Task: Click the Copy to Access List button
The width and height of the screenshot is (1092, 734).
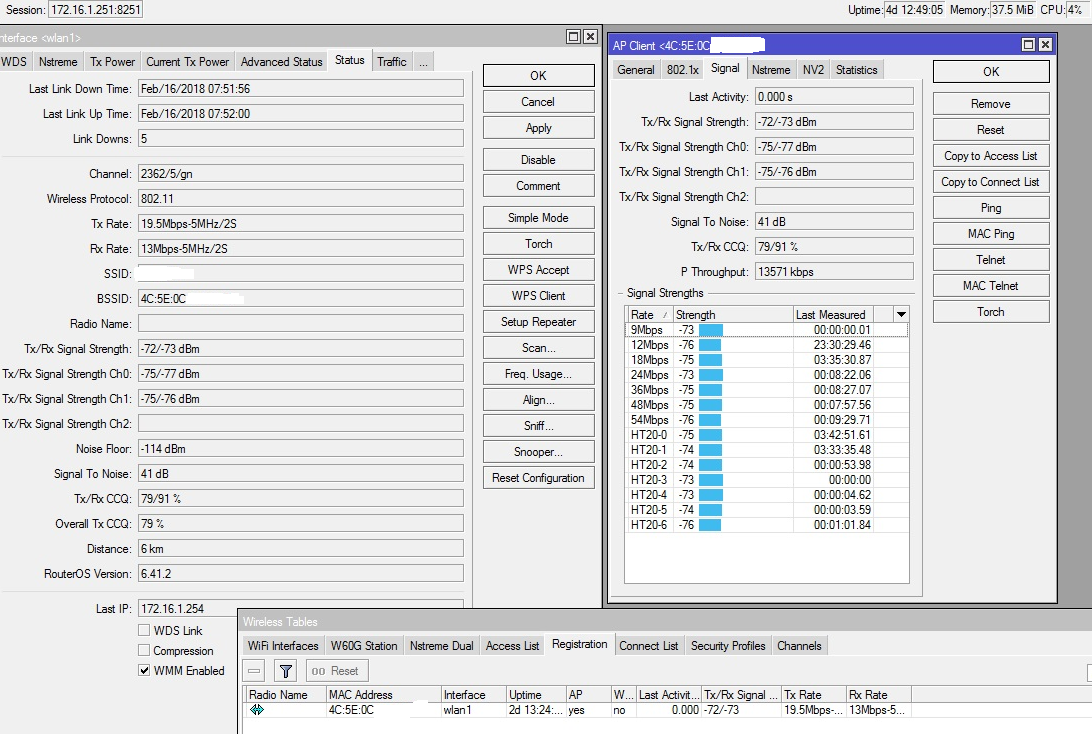Action: (990, 156)
